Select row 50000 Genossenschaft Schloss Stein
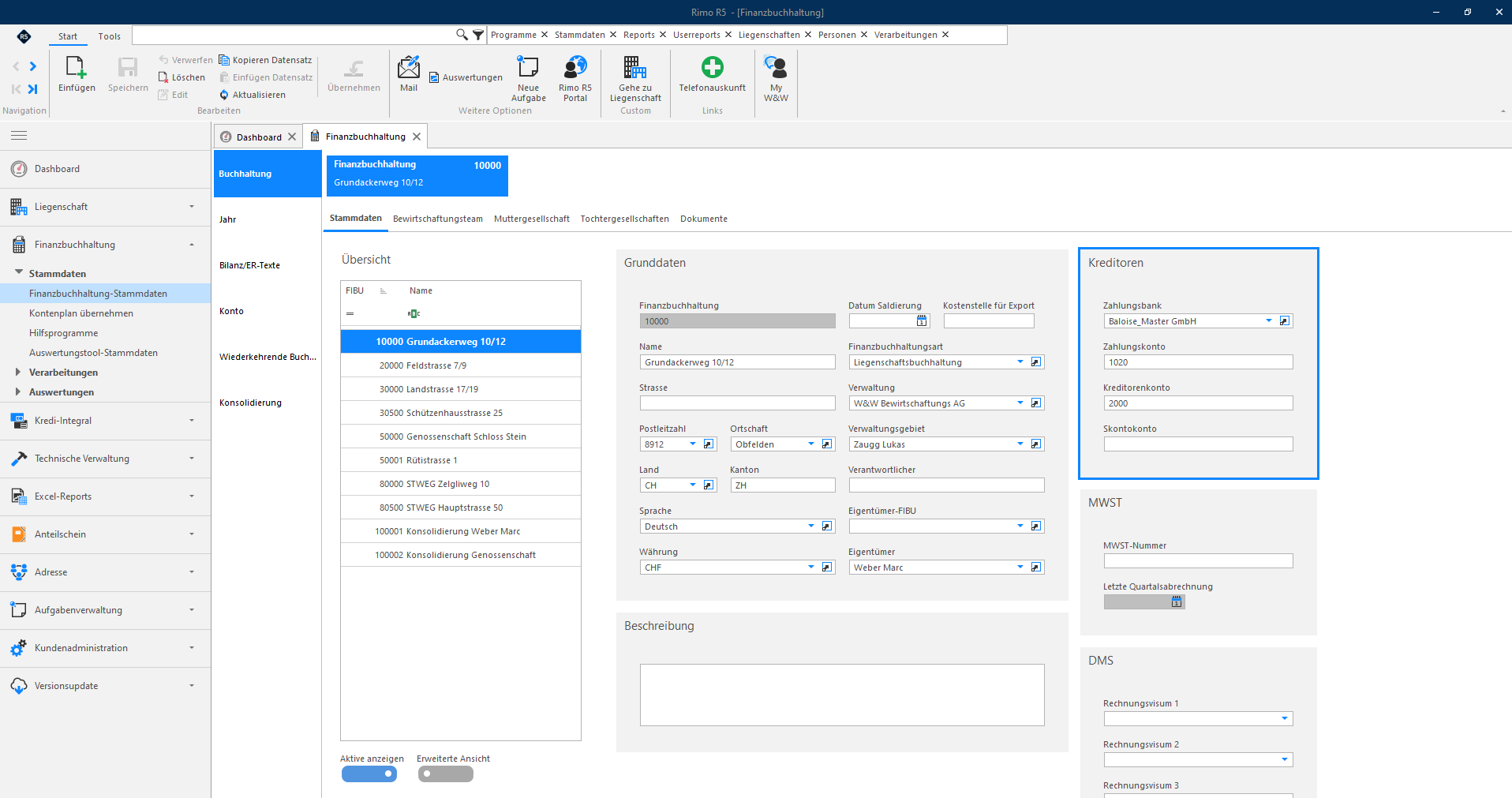Screen dimensions: 1512x798 point(461,436)
